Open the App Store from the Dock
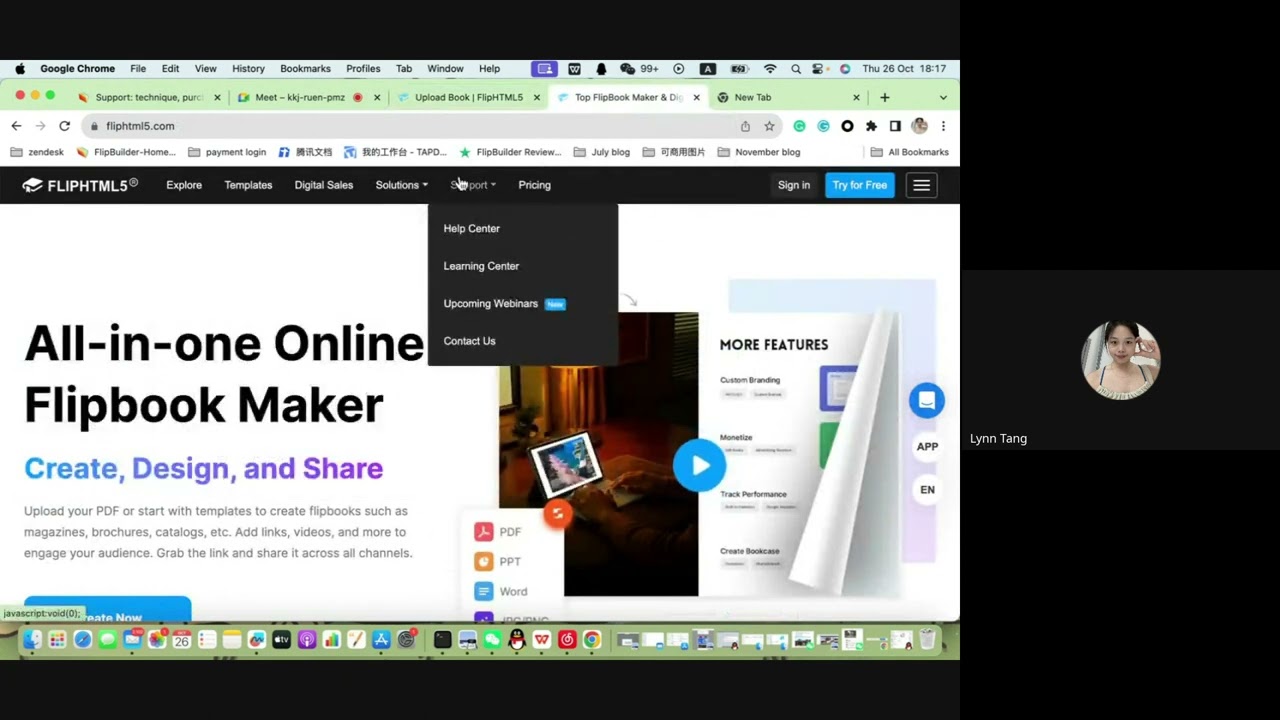Image resolution: width=1280 pixels, height=720 pixels. 381,640
